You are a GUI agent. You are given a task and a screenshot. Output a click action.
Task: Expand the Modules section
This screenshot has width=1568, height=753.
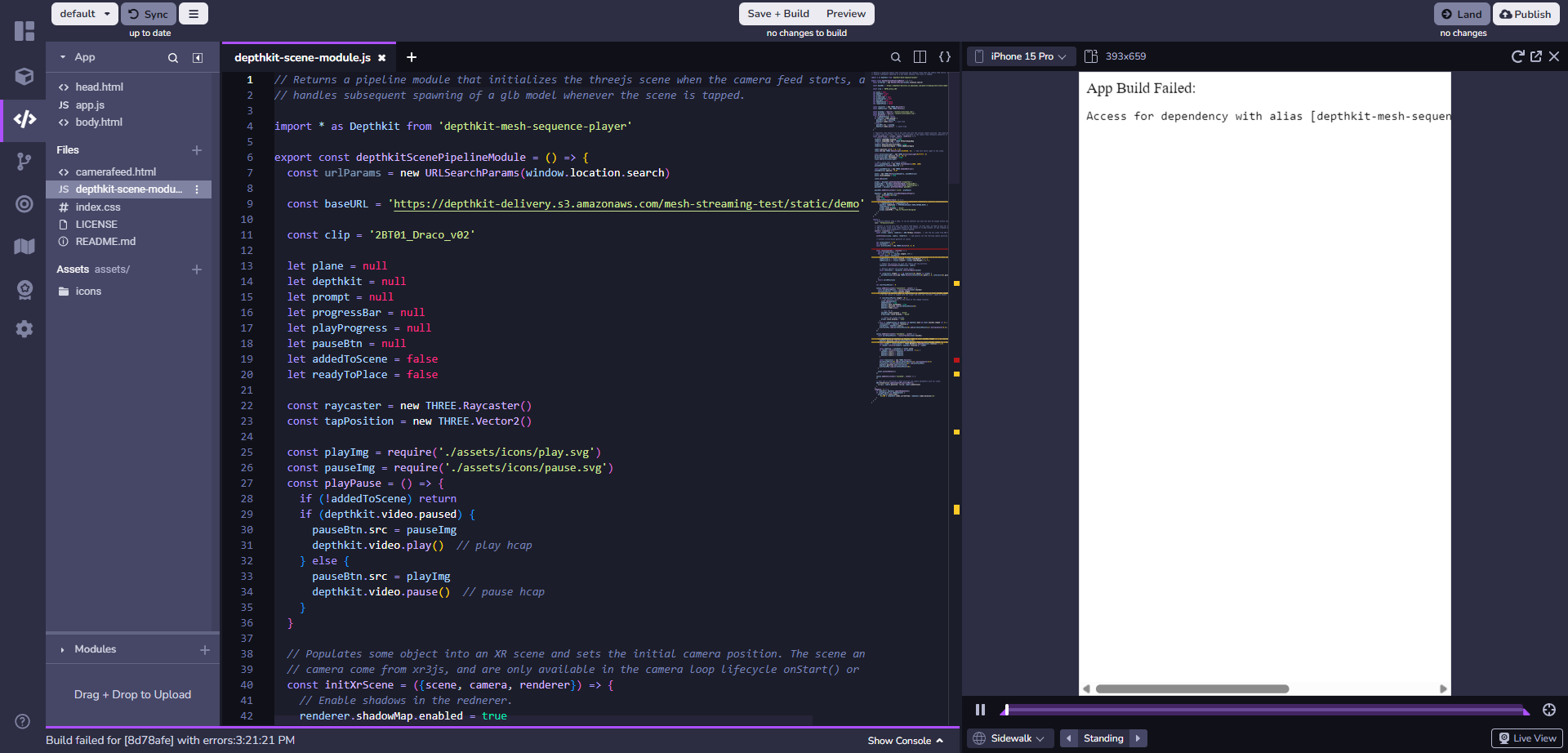click(x=96, y=649)
